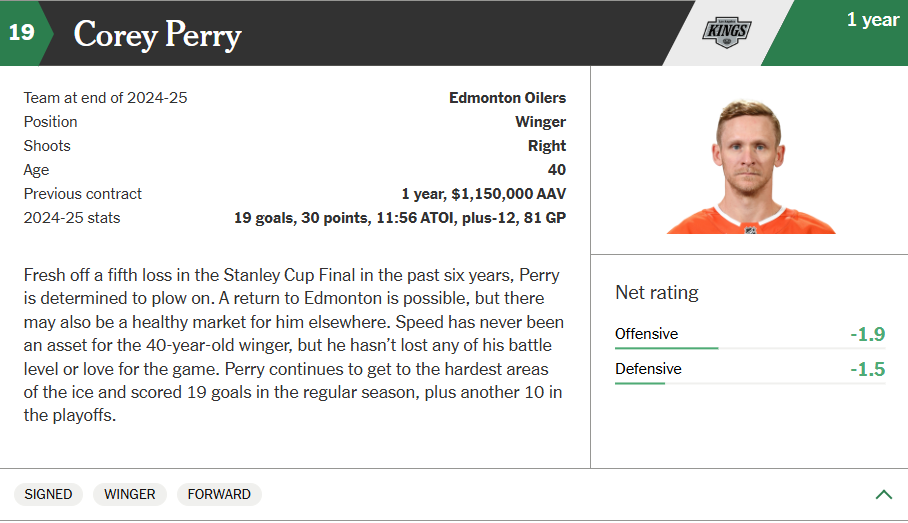The image size is (908, 523).
Task: Click the player description paragraph
Action: pyautogui.click(x=294, y=345)
